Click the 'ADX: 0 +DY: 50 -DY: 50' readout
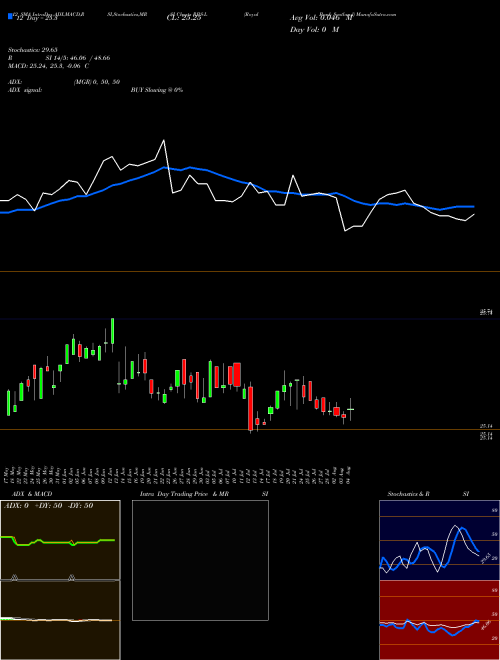Viewport: 500px width, 660px height. coord(48,506)
